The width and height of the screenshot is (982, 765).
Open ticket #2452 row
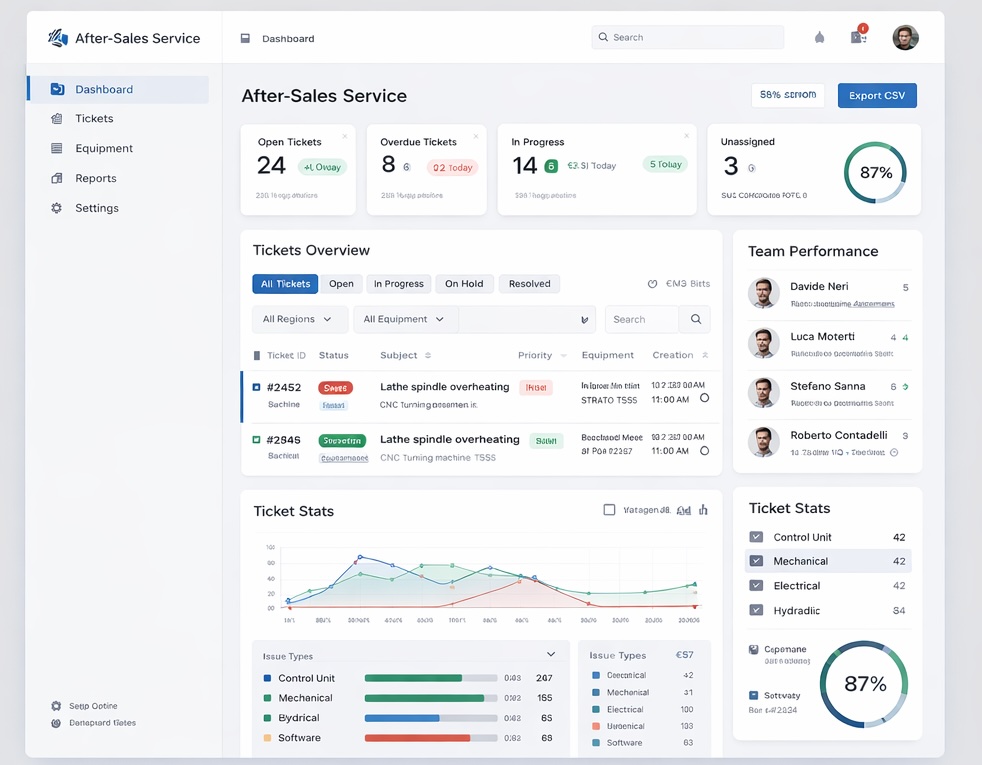(444, 396)
